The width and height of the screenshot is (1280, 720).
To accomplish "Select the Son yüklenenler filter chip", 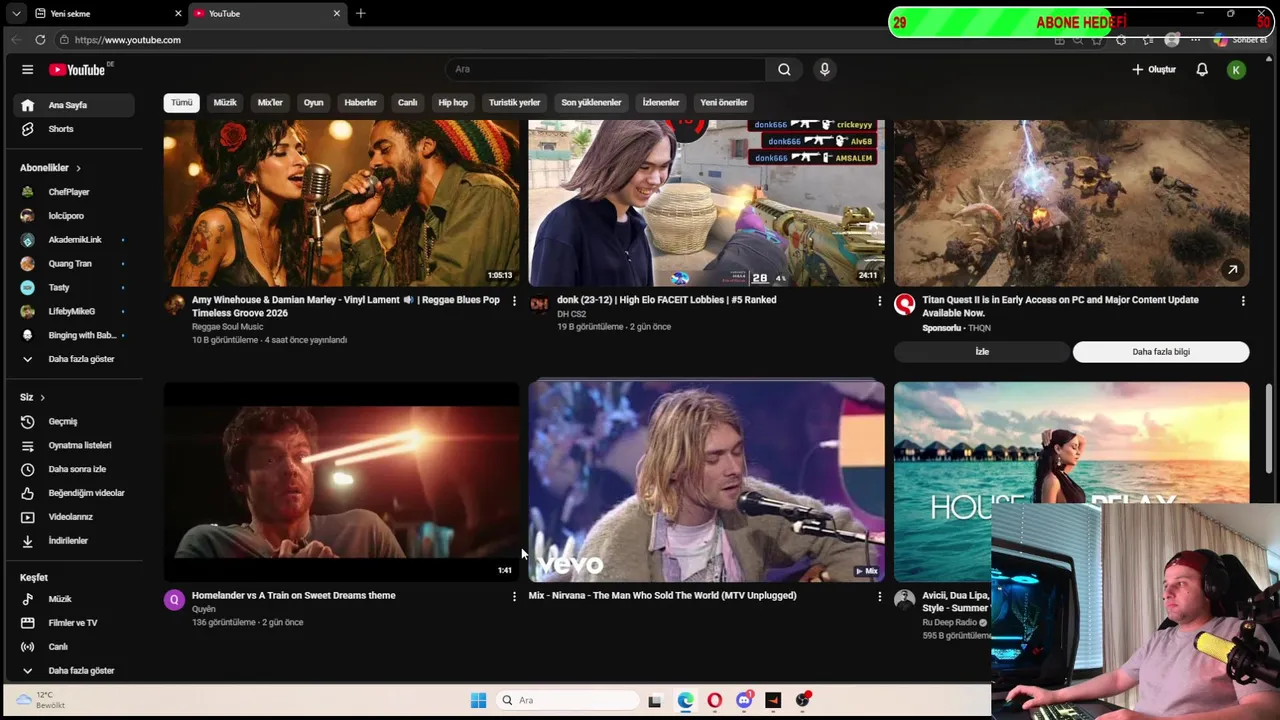I will tap(591, 102).
